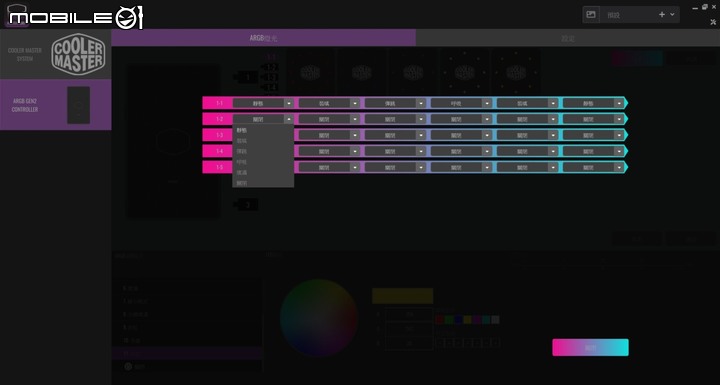Open fifth mode dropdown in row 1-5

527,168
